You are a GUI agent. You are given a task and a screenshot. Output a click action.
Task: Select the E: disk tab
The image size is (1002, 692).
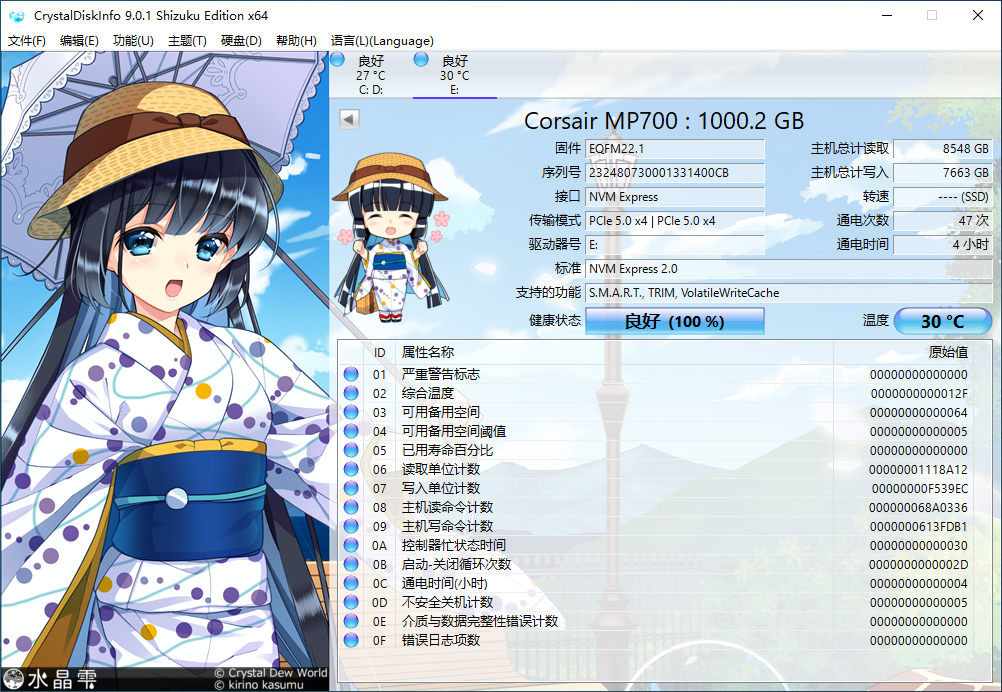[x=454, y=75]
